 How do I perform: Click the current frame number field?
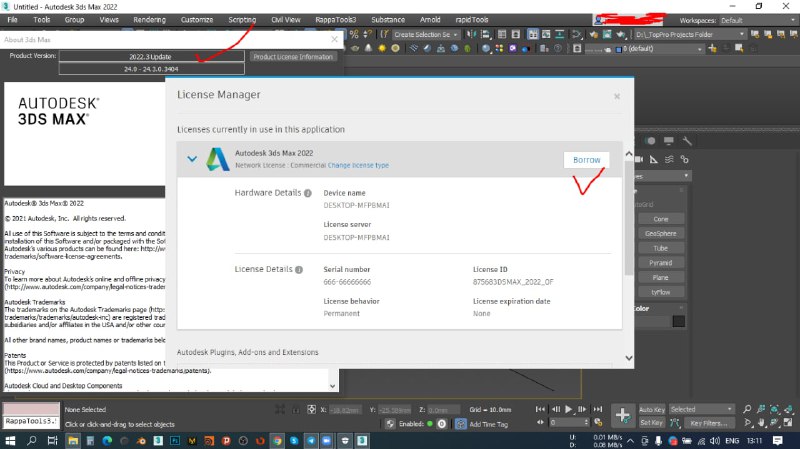pyautogui.click(x=569, y=422)
